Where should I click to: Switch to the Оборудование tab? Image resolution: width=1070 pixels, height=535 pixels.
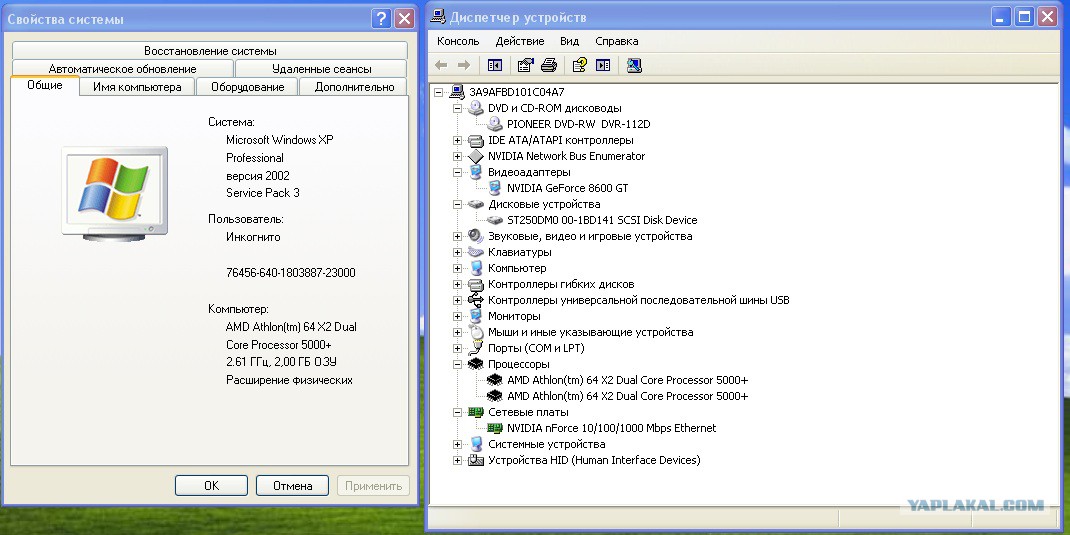pyautogui.click(x=248, y=87)
